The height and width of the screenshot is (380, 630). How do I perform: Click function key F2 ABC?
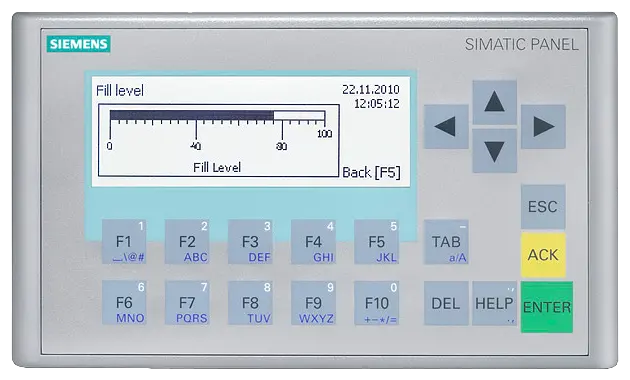pos(187,242)
